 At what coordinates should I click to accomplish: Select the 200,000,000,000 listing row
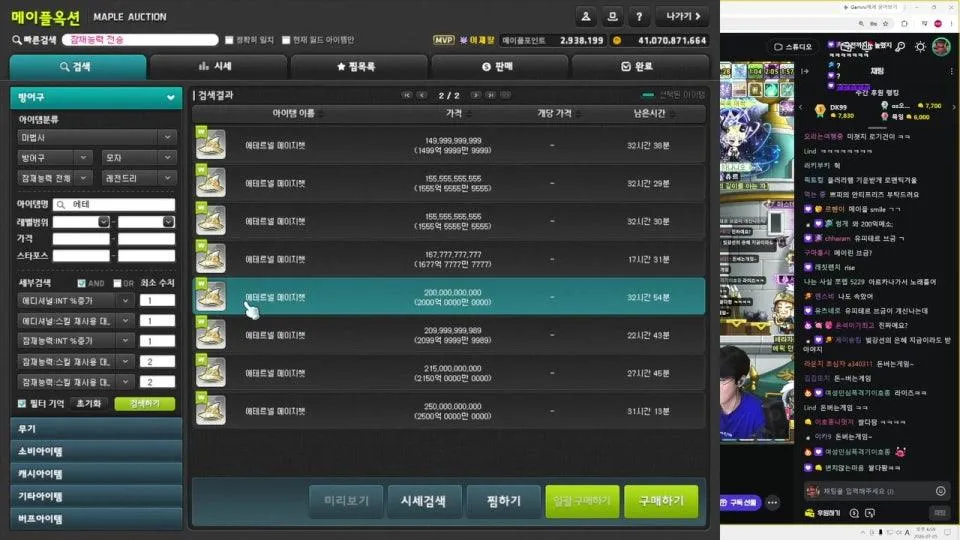(x=449, y=297)
